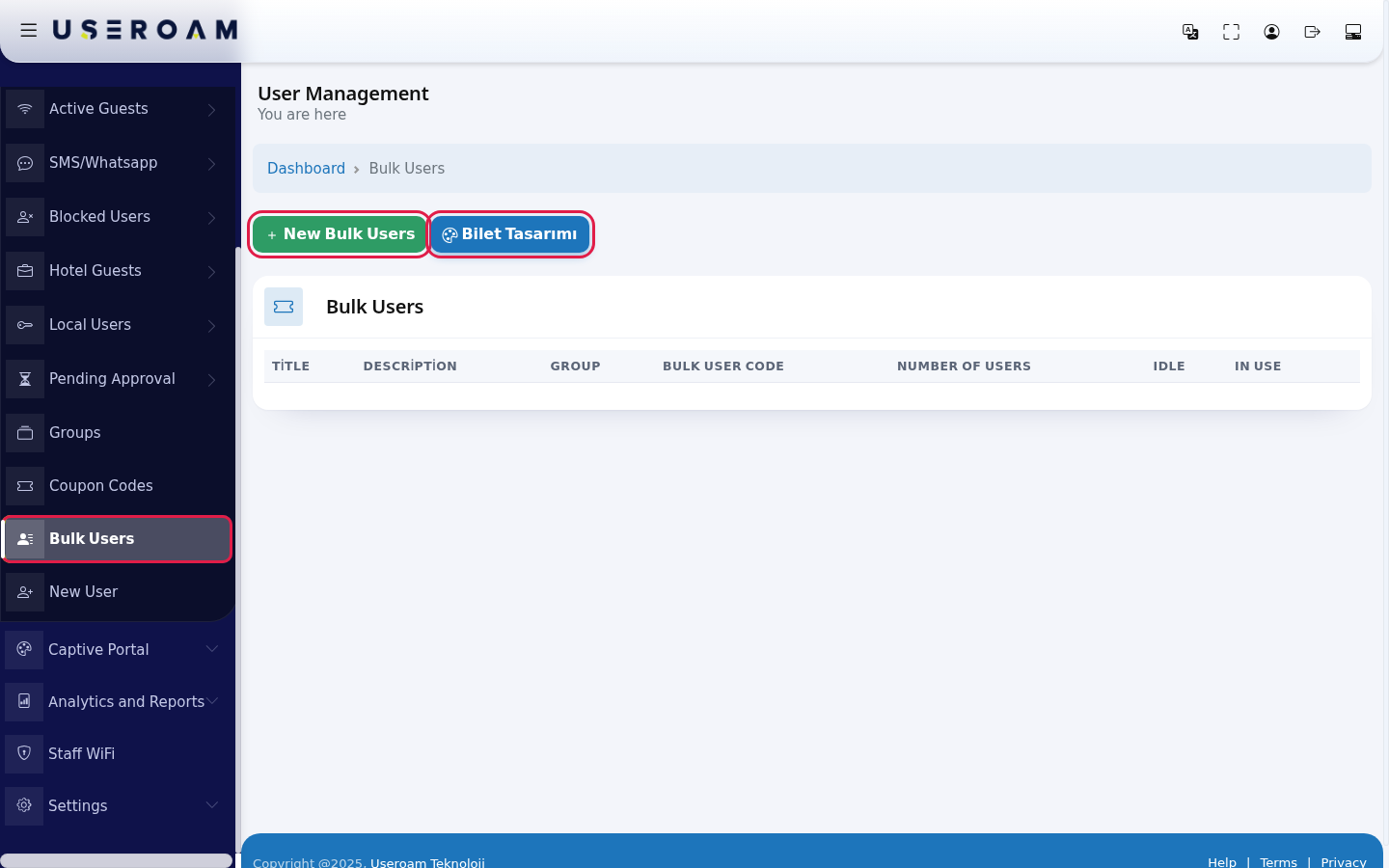Viewport: 1389px width, 868px height.
Task: Expand the SMS/Whatsapp submenu chevron
Action: (x=212, y=164)
